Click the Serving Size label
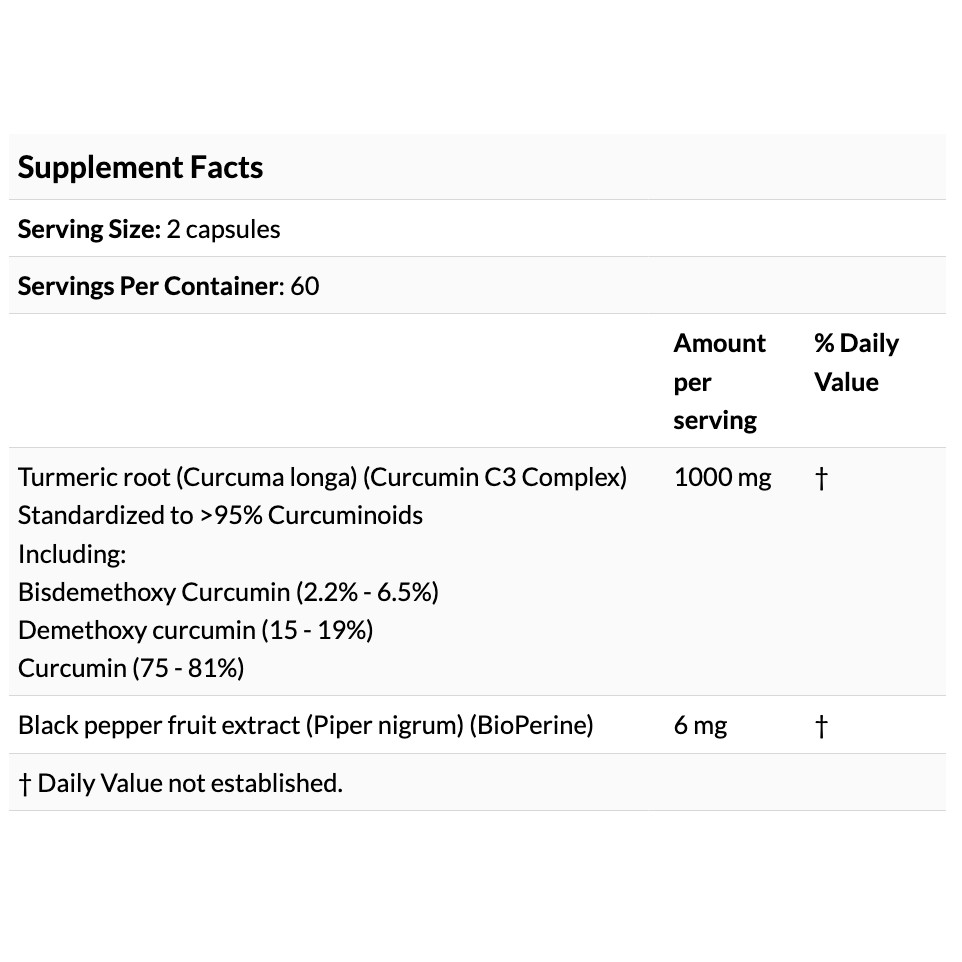962x962 pixels. tap(89, 229)
